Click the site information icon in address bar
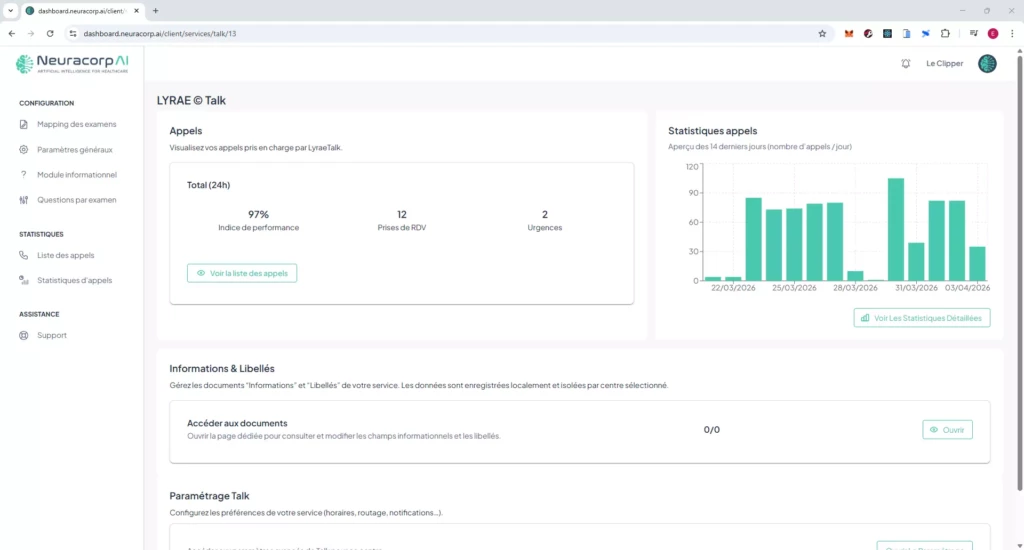 pyautogui.click(x=72, y=33)
